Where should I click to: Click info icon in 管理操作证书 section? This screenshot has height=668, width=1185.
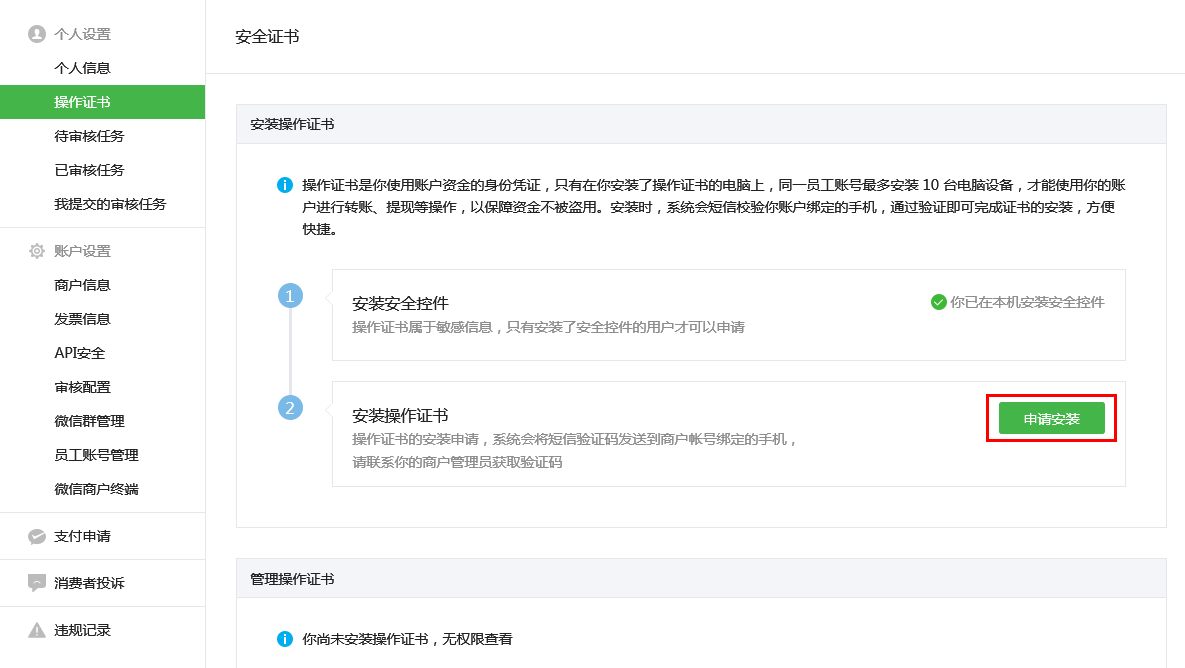click(285, 639)
